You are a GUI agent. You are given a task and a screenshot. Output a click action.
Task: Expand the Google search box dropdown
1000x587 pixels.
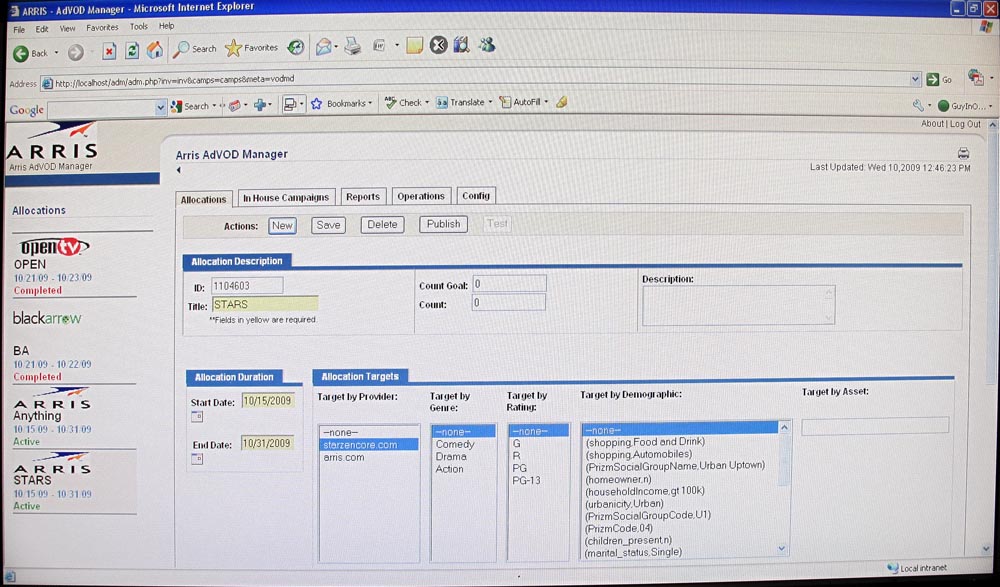pyautogui.click(x=160, y=106)
